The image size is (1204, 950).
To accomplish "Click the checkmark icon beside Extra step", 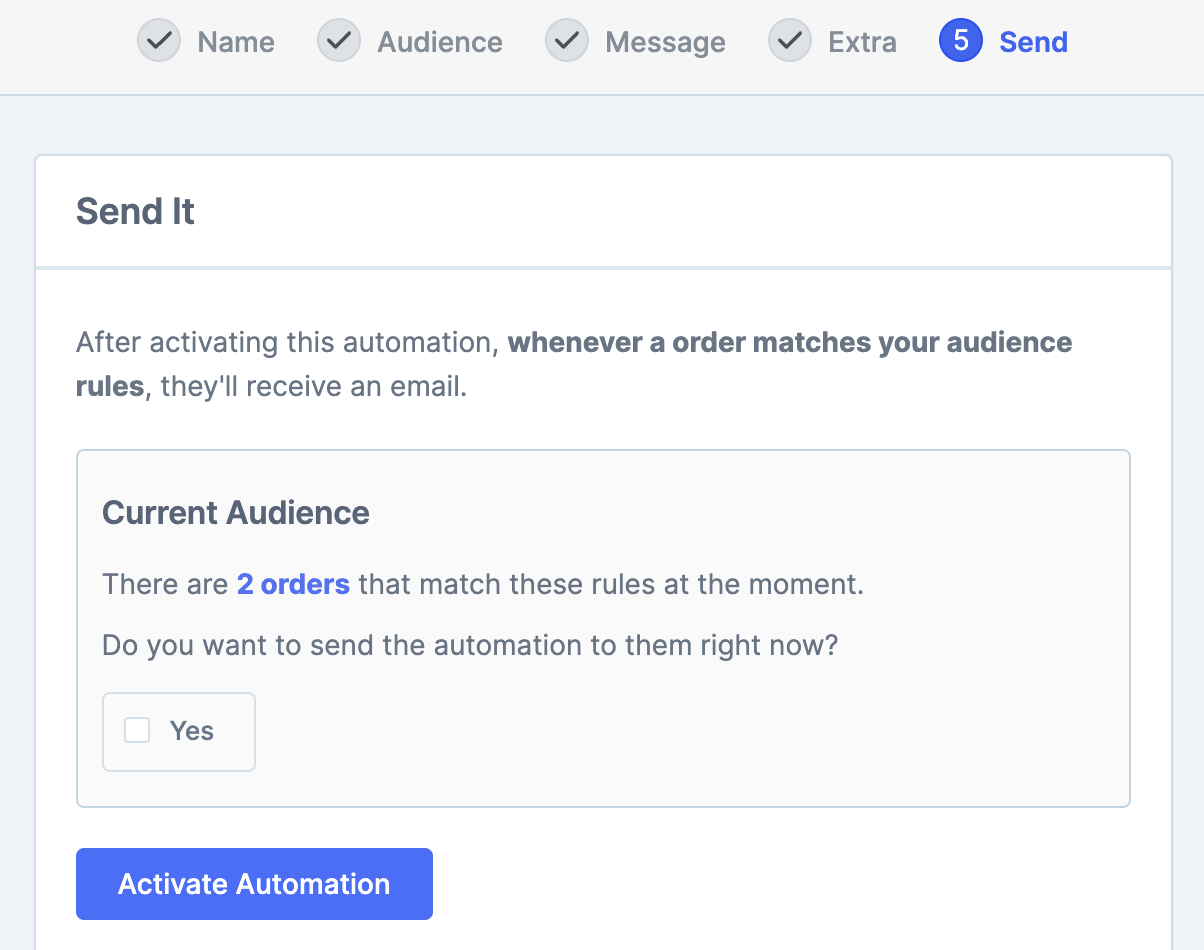I will click(x=790, y=42).
